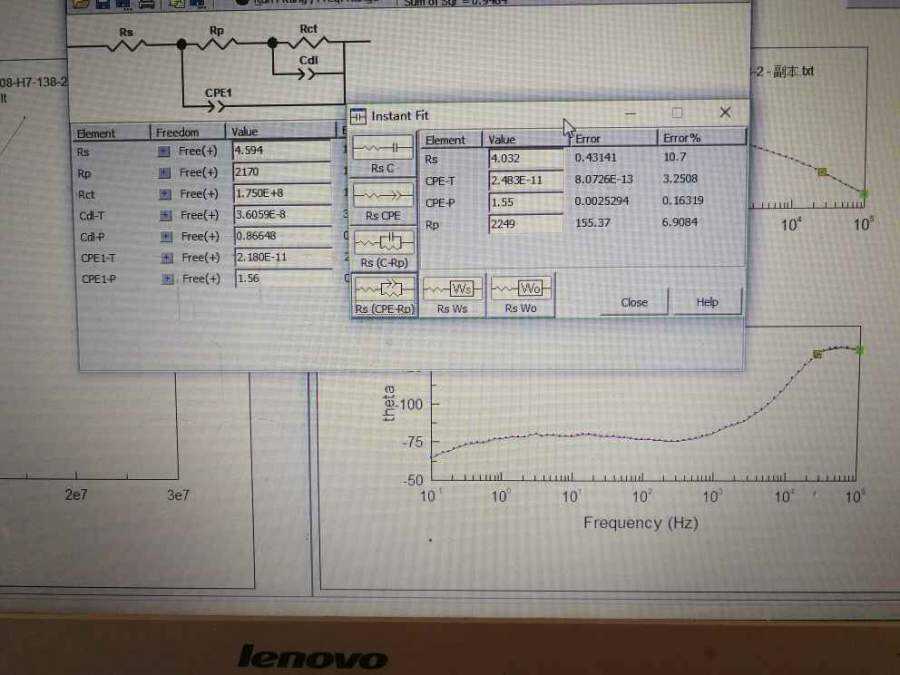Select the Rs (C-Rp) circuit model
The width and height of the screenshot is (900, 675).
coord(382,243)
